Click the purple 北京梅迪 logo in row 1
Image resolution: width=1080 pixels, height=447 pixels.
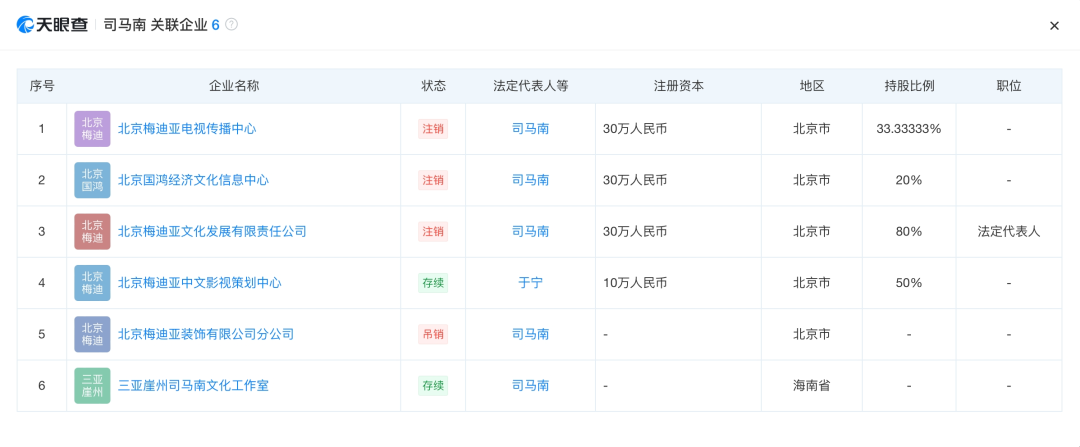tap(92, 129)
